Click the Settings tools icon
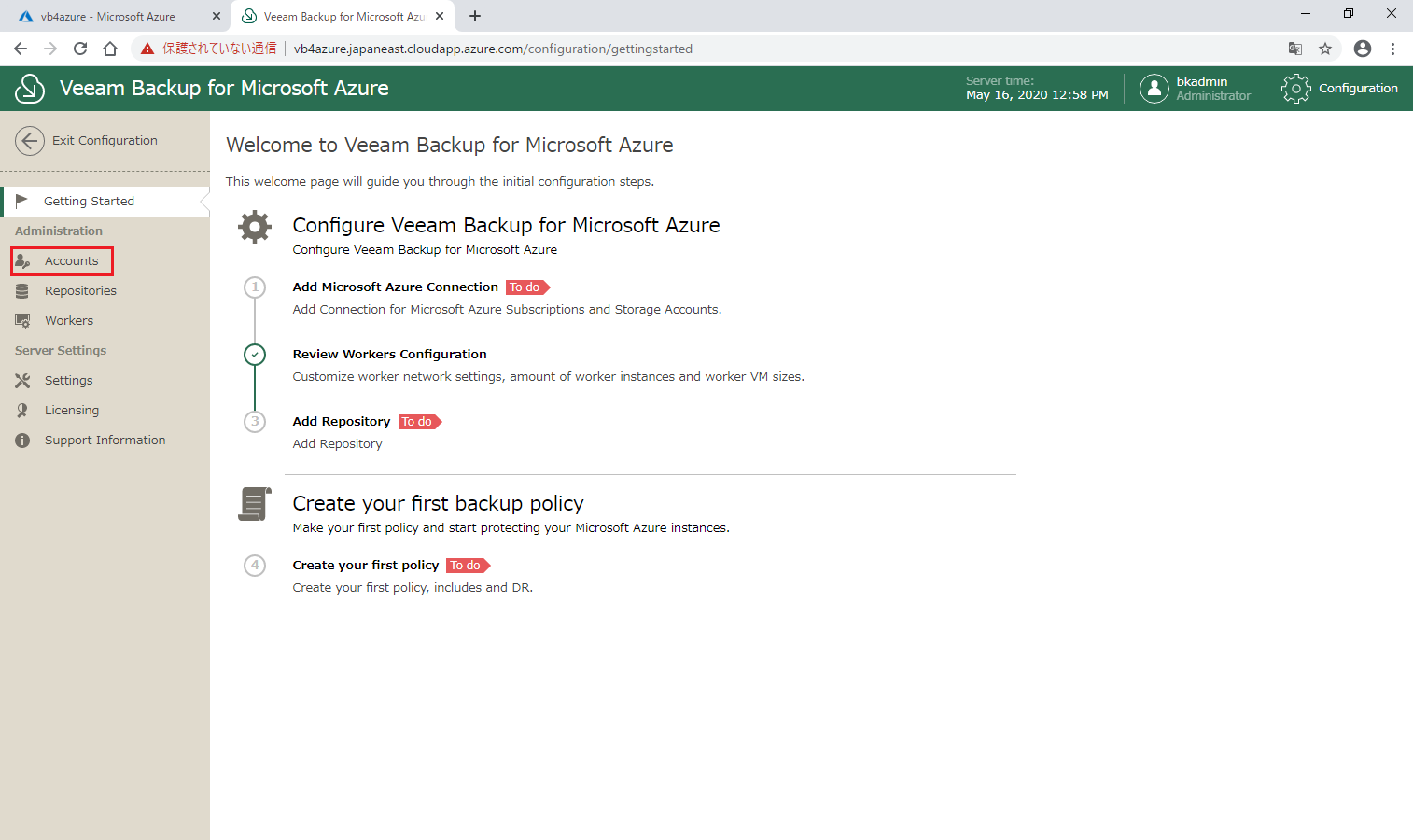The image size is (1413, 840). (22, 381)
